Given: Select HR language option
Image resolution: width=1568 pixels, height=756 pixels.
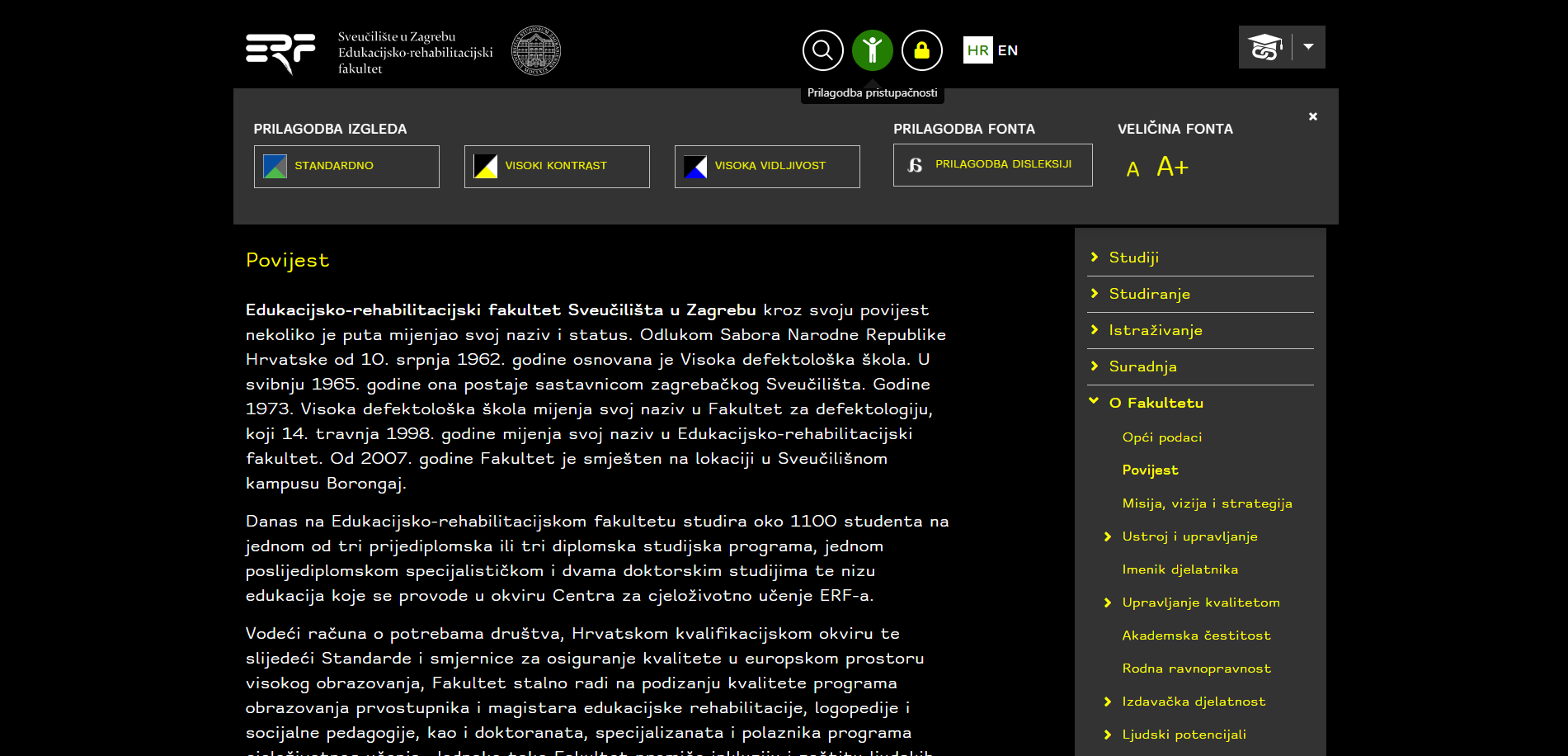Looking at the screenshot, I should coord(977,50).
